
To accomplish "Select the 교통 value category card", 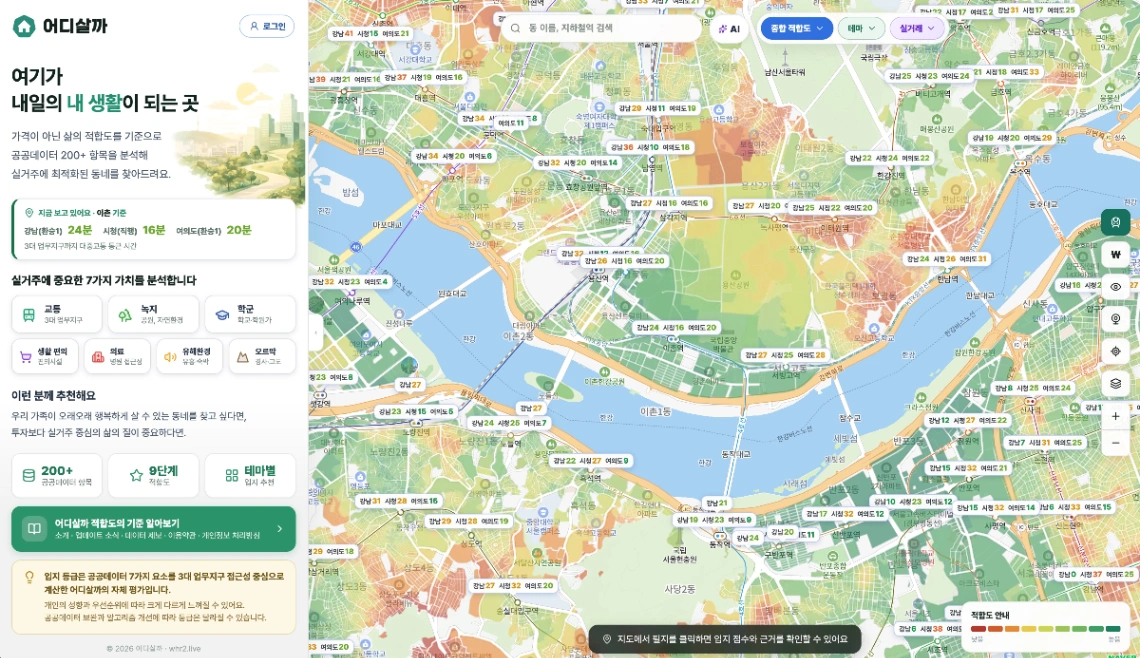I will (57, 314).
